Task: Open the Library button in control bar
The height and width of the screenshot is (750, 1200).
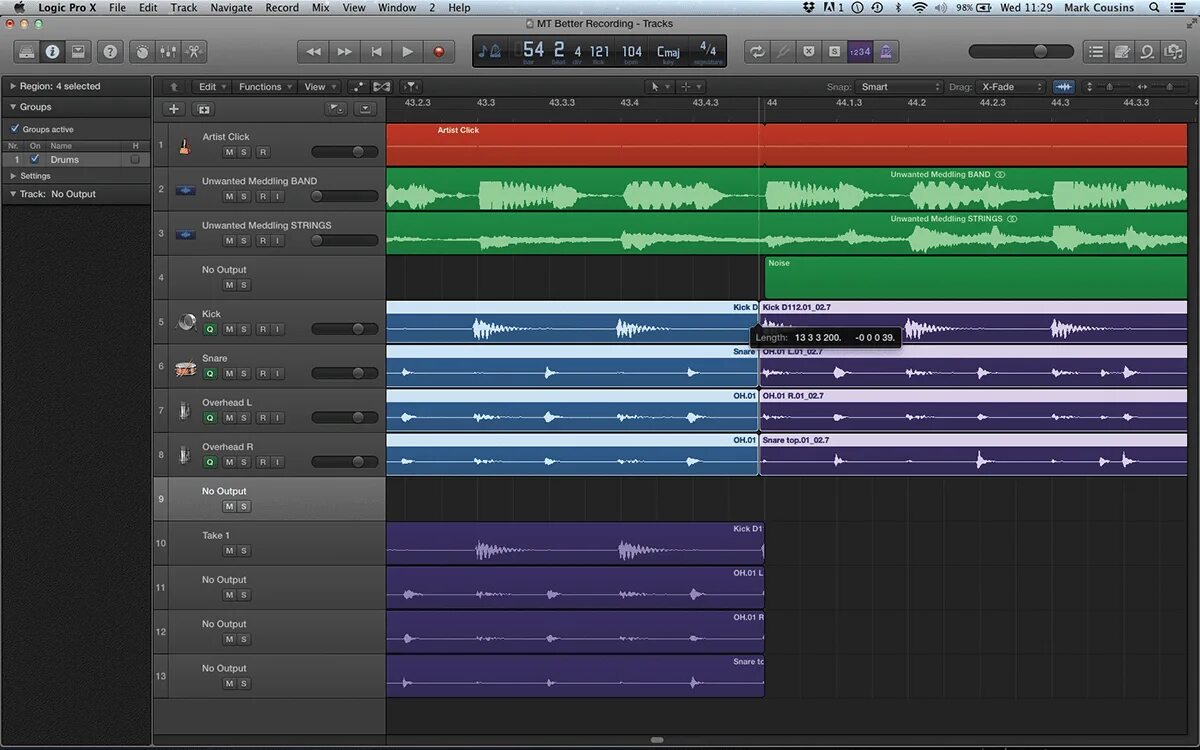Action: pos(26,51)
